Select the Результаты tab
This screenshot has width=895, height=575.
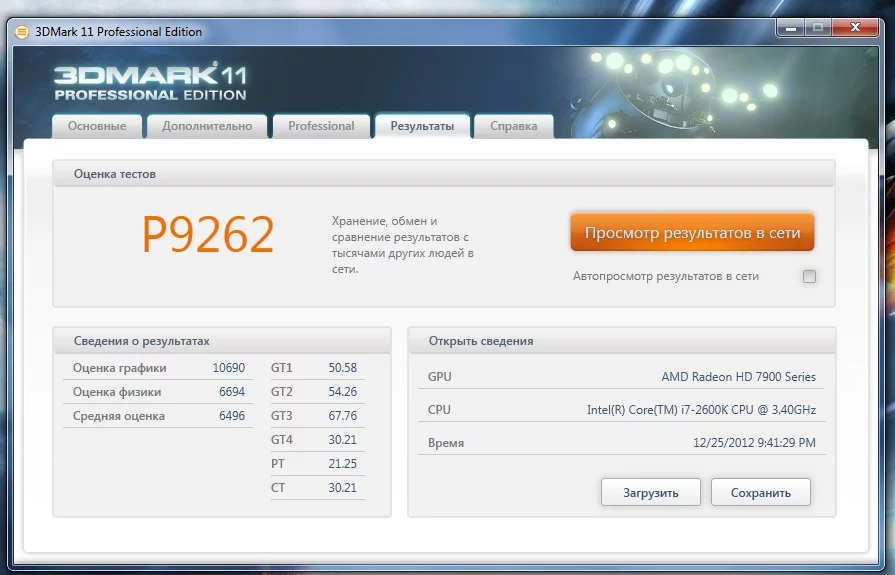[x=422, y=126]
